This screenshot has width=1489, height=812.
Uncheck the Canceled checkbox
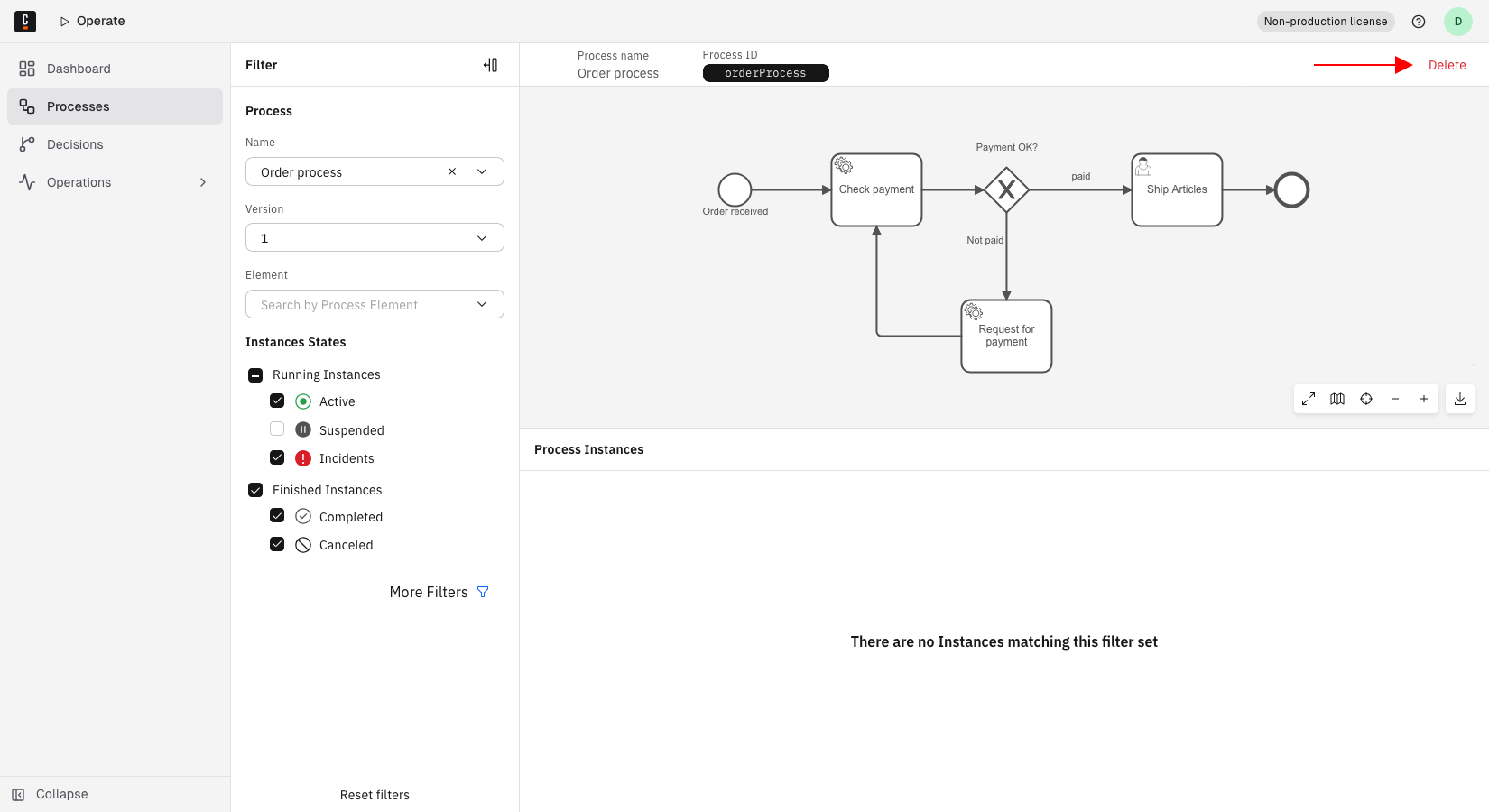coord(277,544)
